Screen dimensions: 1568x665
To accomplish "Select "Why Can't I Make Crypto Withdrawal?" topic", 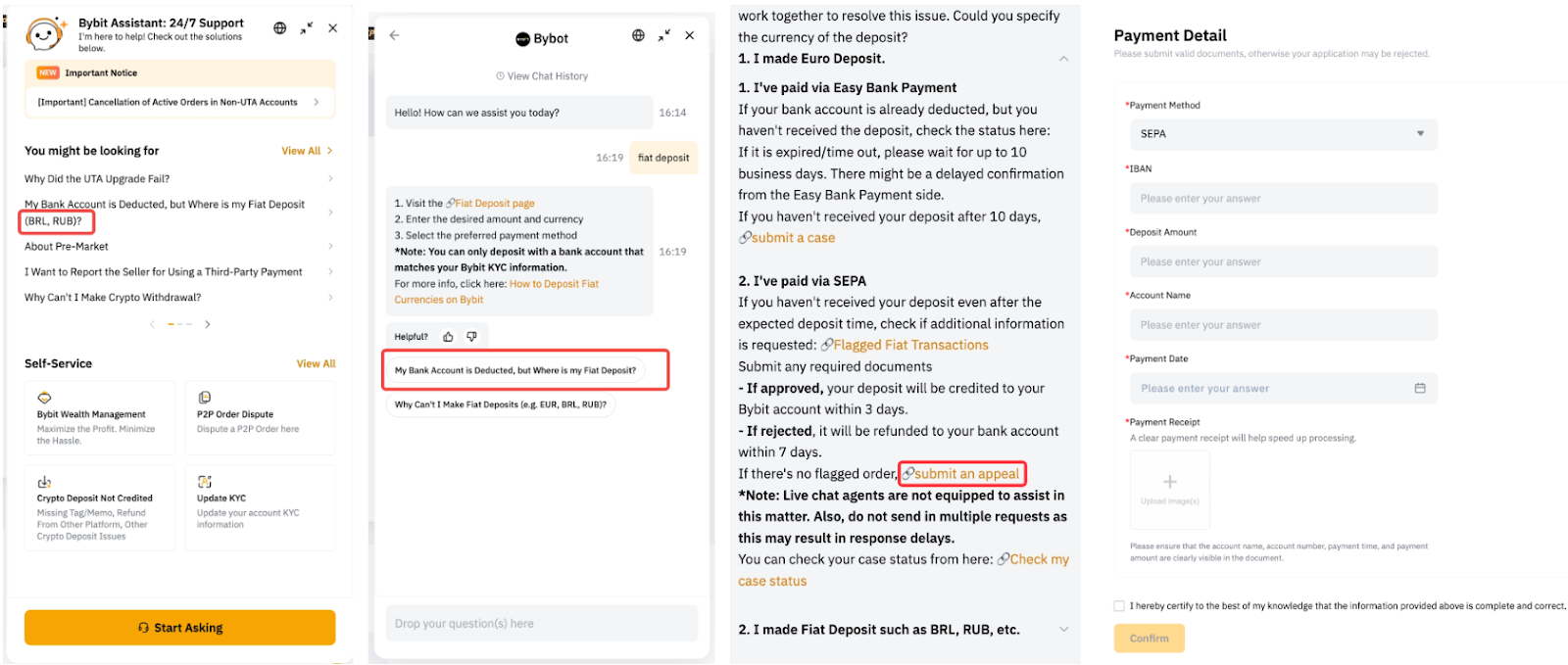I will click(113, 298).
